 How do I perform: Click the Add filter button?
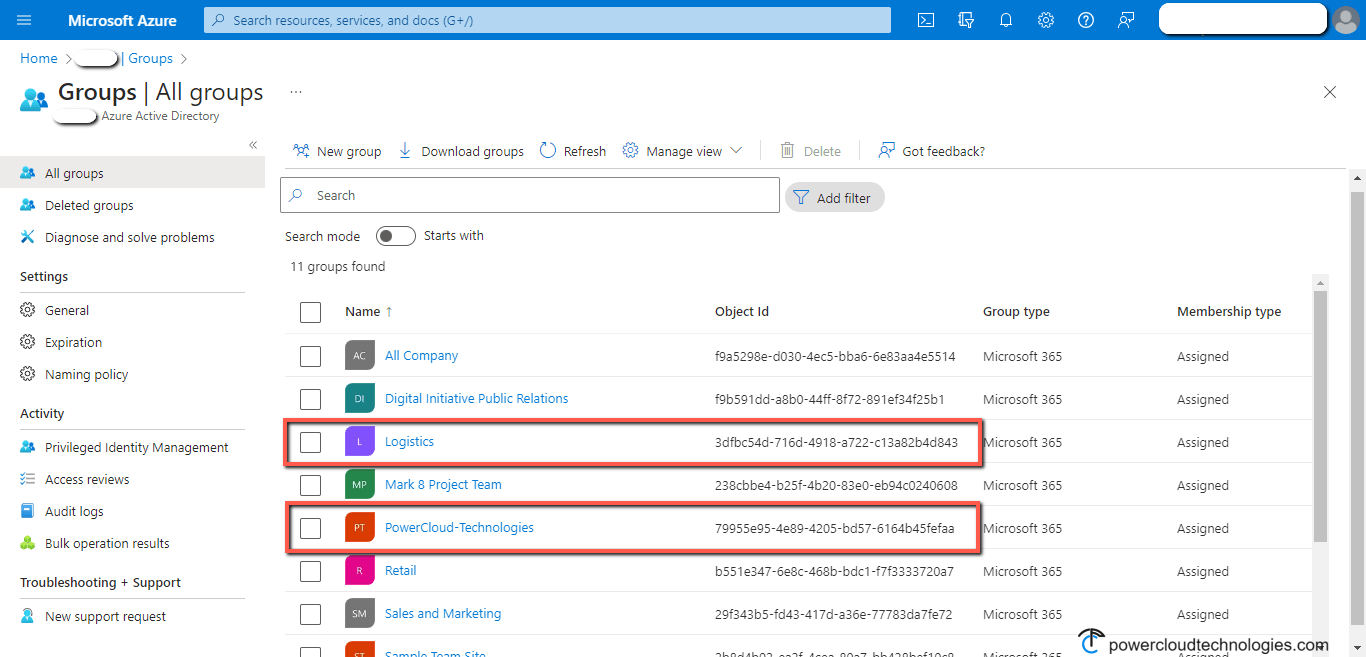pos(834,198)
